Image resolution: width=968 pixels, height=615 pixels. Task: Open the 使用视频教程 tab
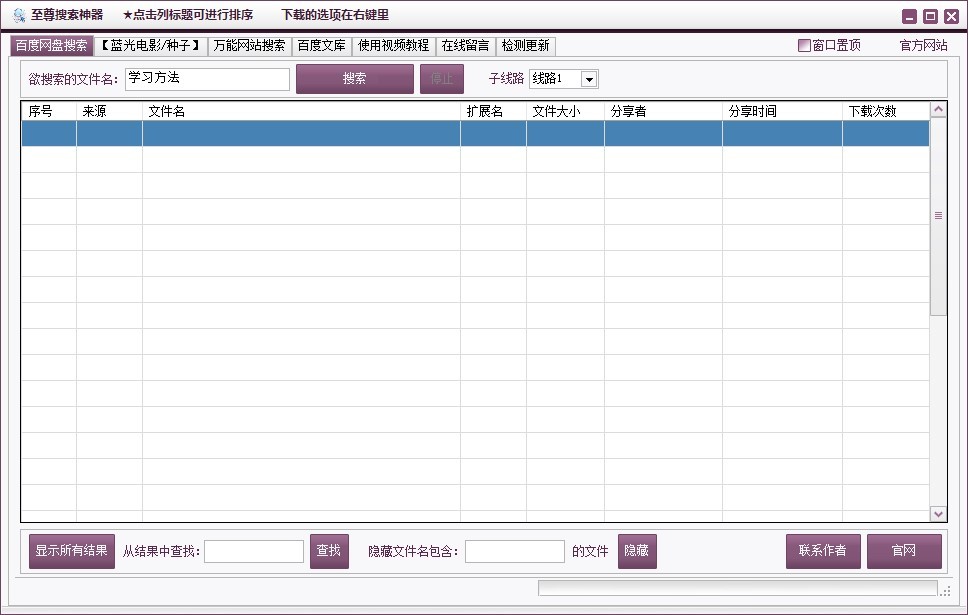click(x=394, y=46)
